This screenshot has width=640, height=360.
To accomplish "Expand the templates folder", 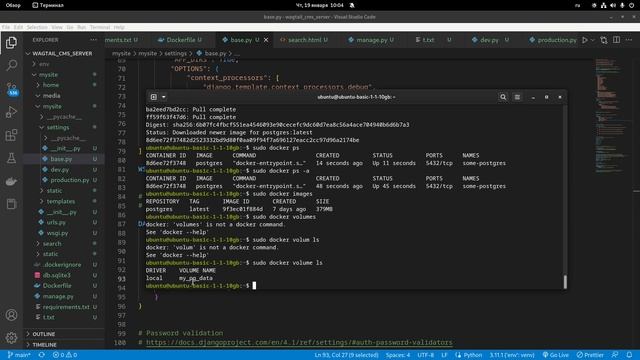I will pyautogui.click(x=60, y=201).
